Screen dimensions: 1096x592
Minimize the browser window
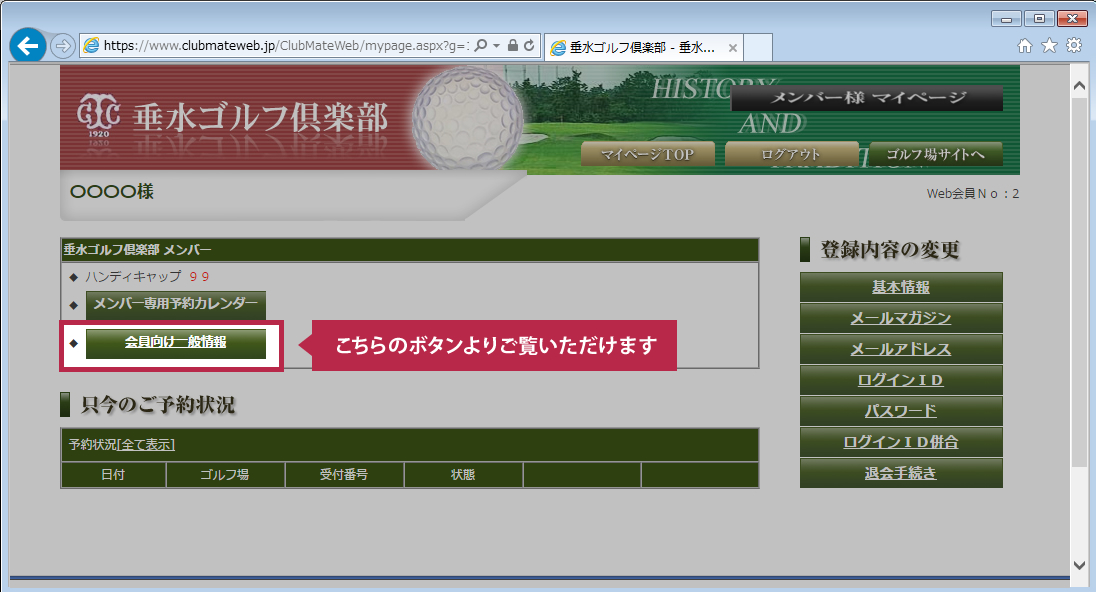[x=1007, y=19]
